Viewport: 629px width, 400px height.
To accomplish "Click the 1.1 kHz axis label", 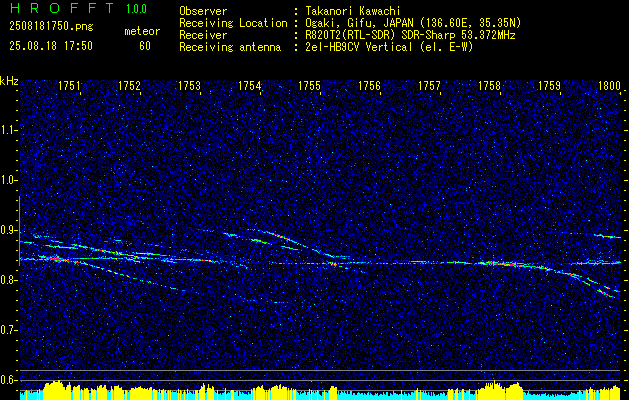I will (x=9, y=130).
